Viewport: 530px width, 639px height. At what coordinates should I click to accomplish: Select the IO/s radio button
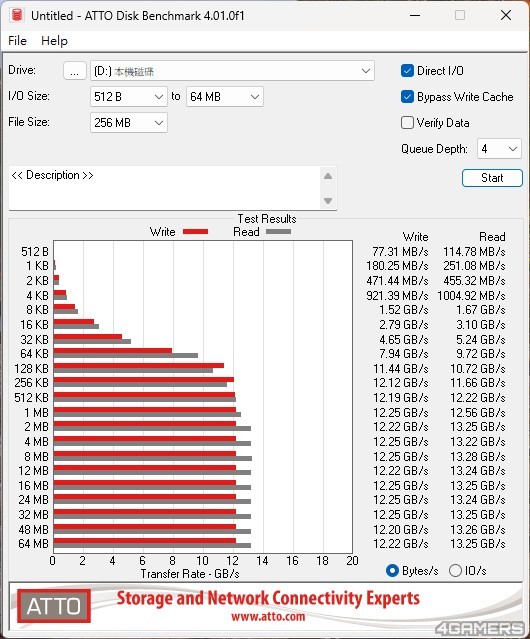click(455, 571)
